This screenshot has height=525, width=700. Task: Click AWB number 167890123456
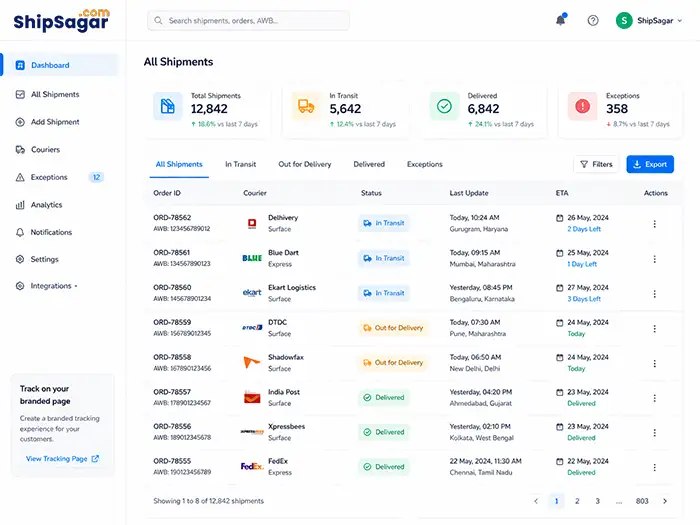tap(182, 368)
